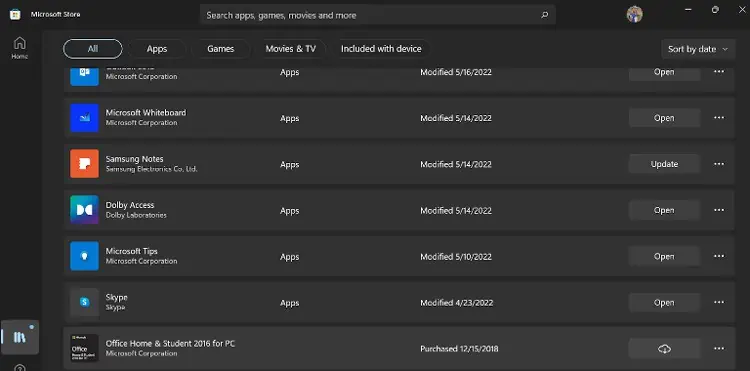Open Microsoft Tips app icon
The height and width of the screenshot is (371, 750).
point(84,256)
